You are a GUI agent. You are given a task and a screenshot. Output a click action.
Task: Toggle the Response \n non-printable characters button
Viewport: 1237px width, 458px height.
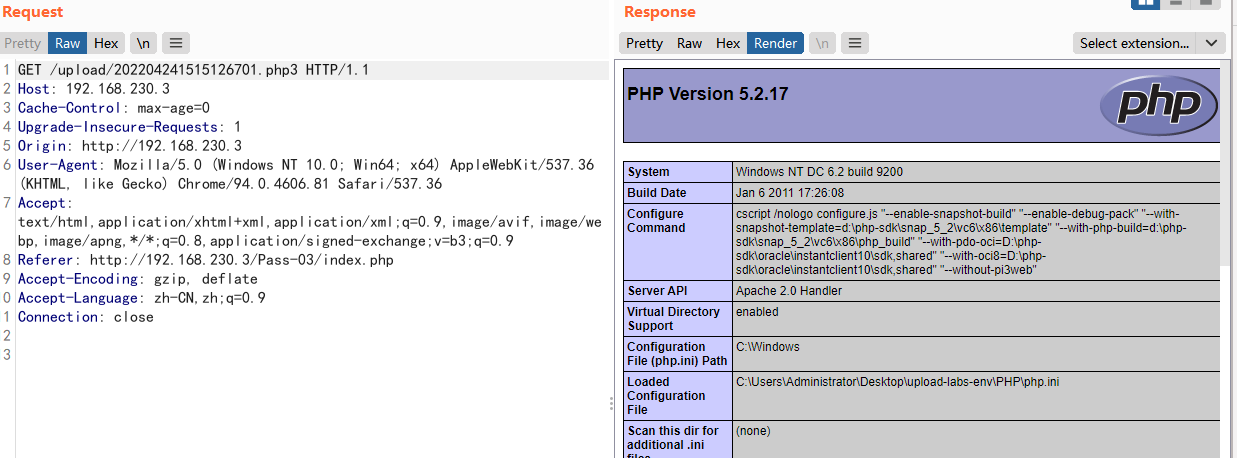(822, 43)
